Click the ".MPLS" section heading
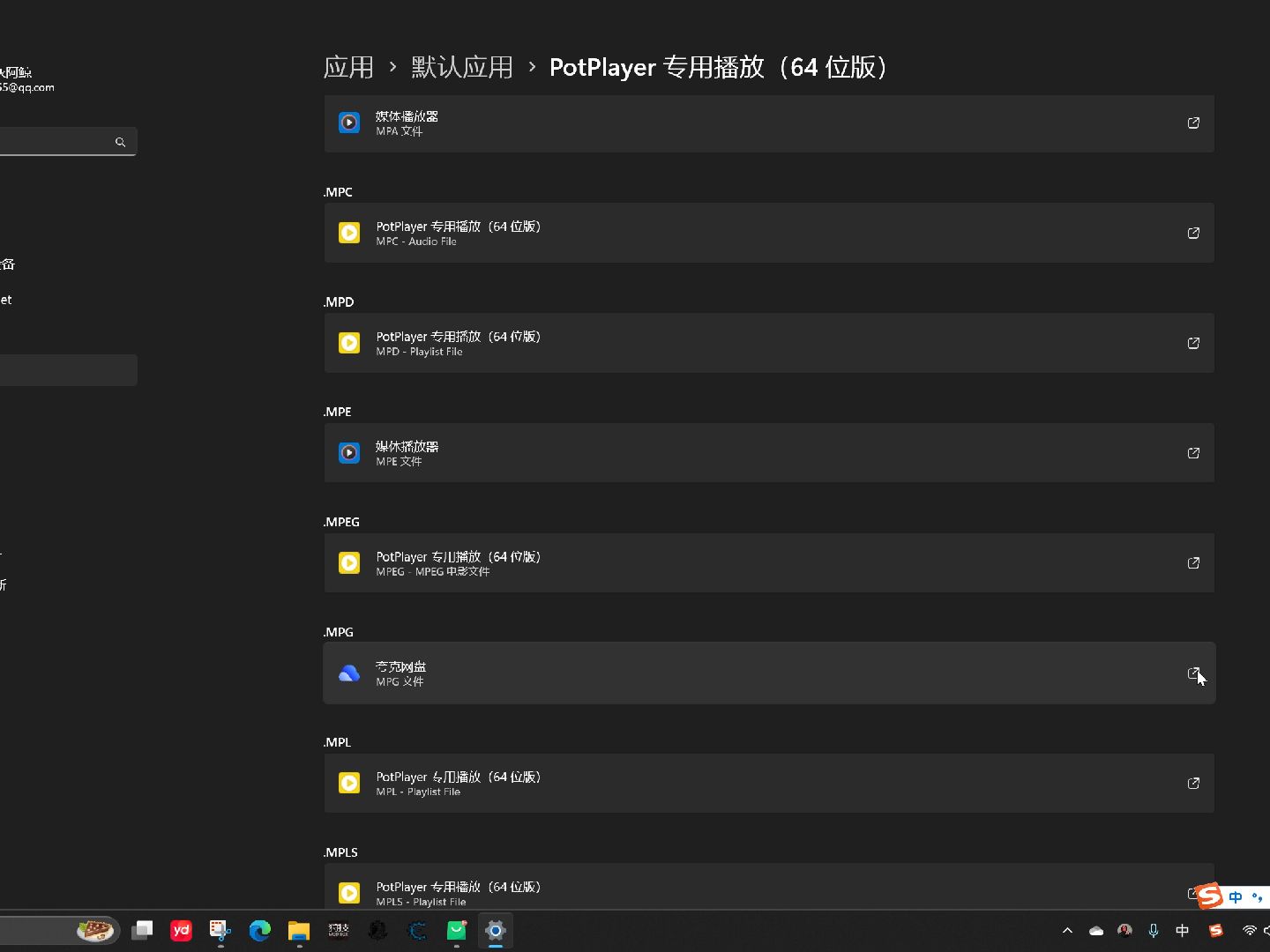 coord(340,852)
